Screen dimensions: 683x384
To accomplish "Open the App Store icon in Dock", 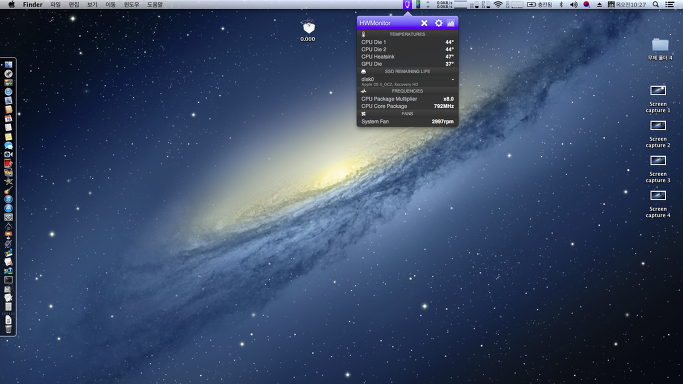I will tap(8, 208).
